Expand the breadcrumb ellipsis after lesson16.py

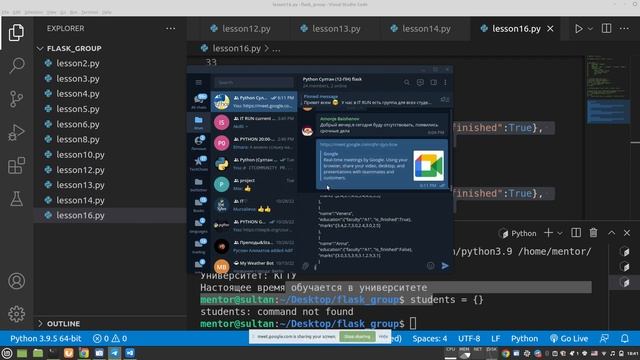pos(276,49)
